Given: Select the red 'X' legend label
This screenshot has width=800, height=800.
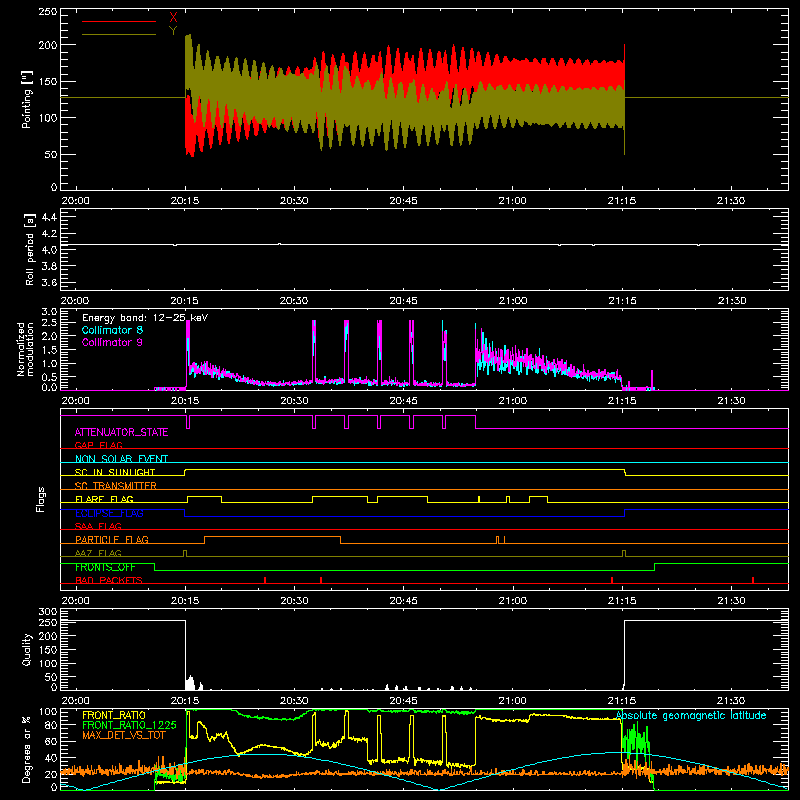Looking at the screenshot, I should click(x=173, y=18).
